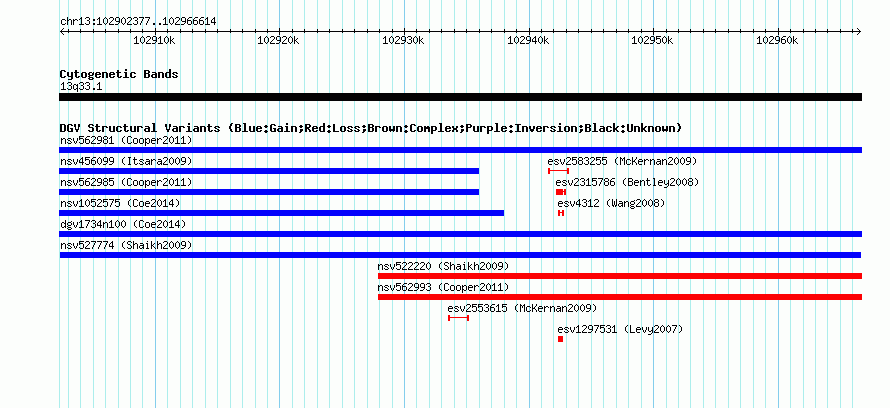Click the 102920k ruler tick label
Image resolution: width=890 pixels, height=408 pixels.
279,40
